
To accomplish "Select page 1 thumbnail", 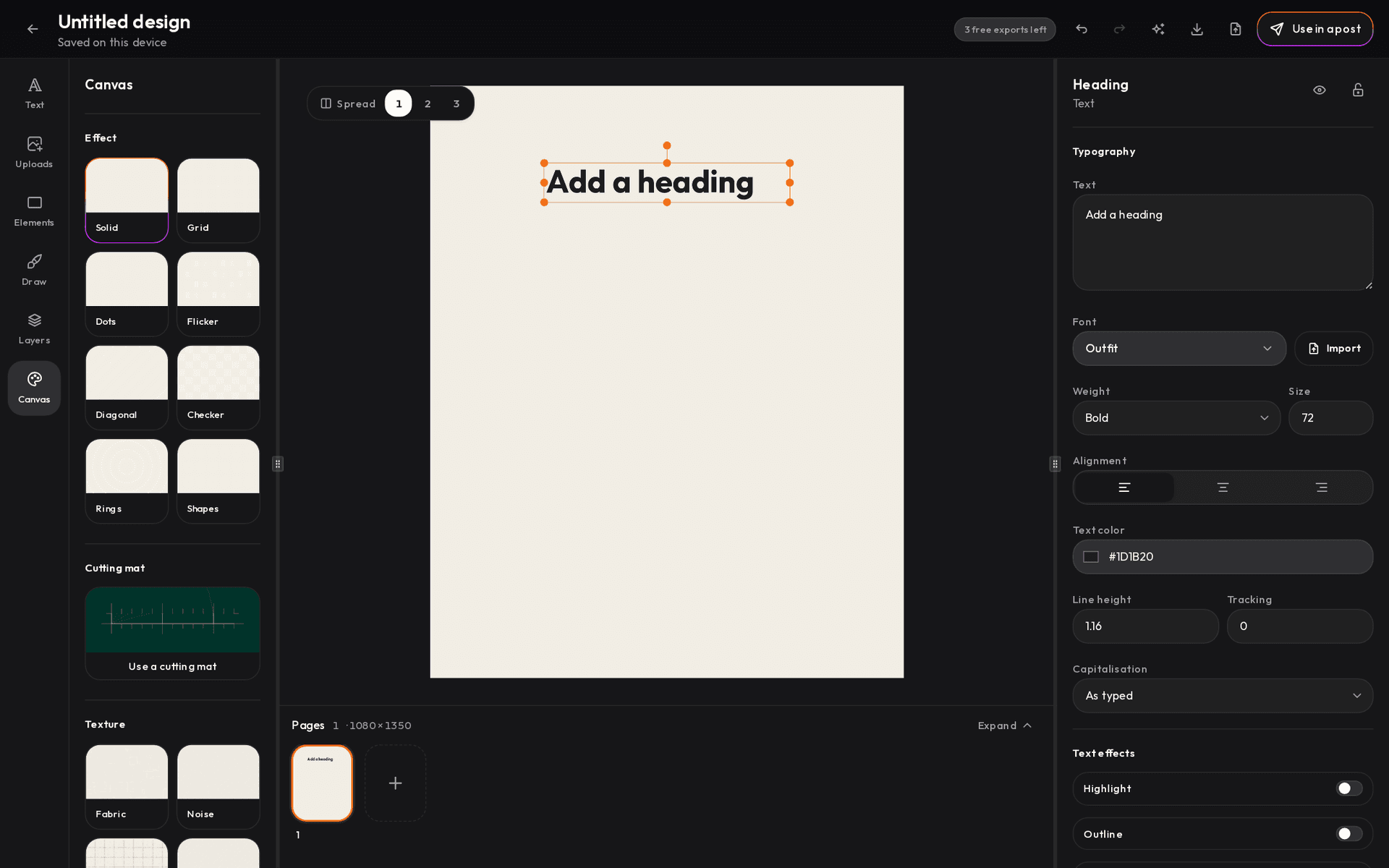I will pos(322,783).
